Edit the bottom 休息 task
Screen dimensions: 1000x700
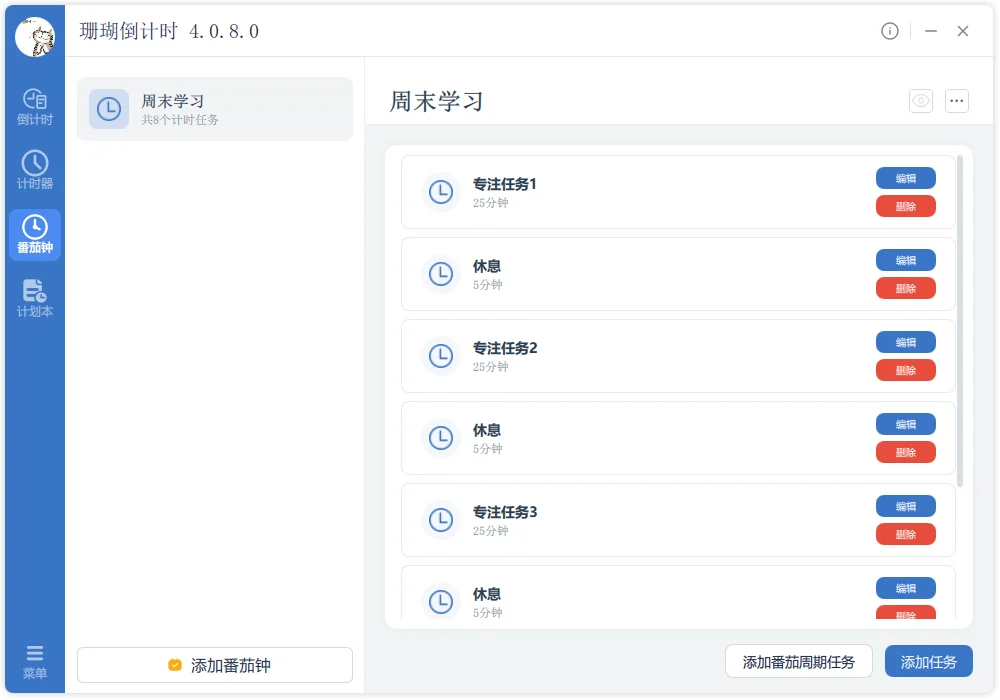906,588
